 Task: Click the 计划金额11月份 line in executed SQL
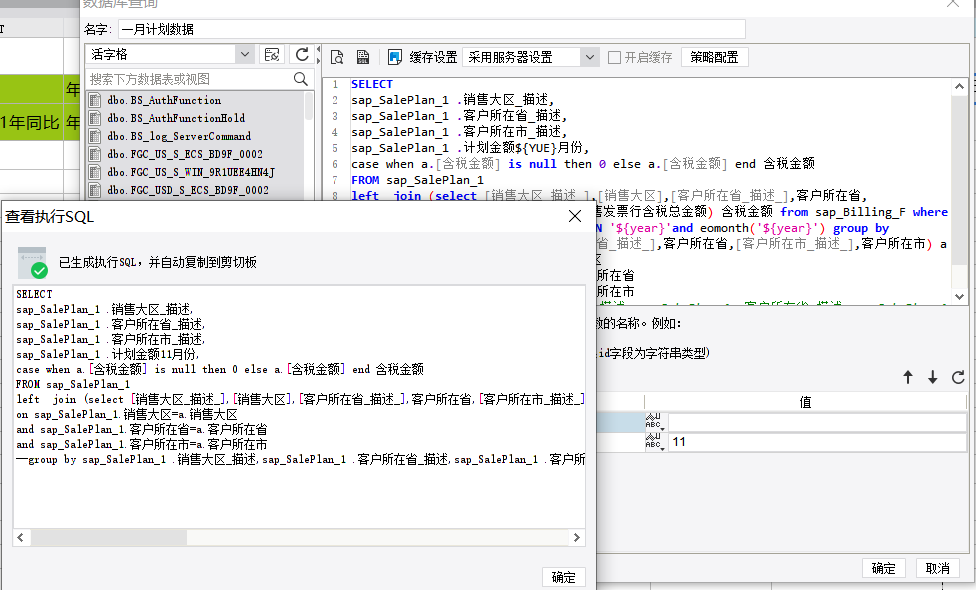click(x=108, y=354)
